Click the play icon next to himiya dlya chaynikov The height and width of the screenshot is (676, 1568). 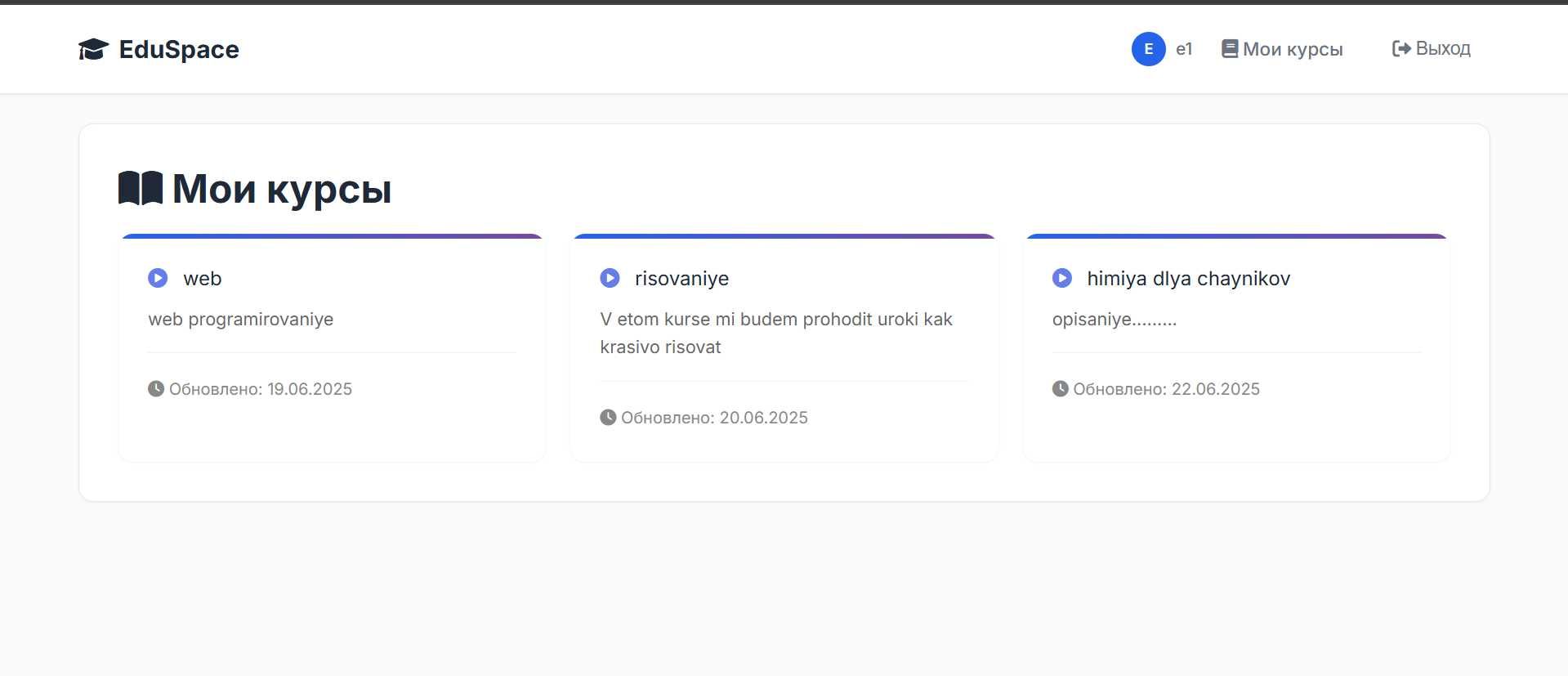coord(1062,278)
